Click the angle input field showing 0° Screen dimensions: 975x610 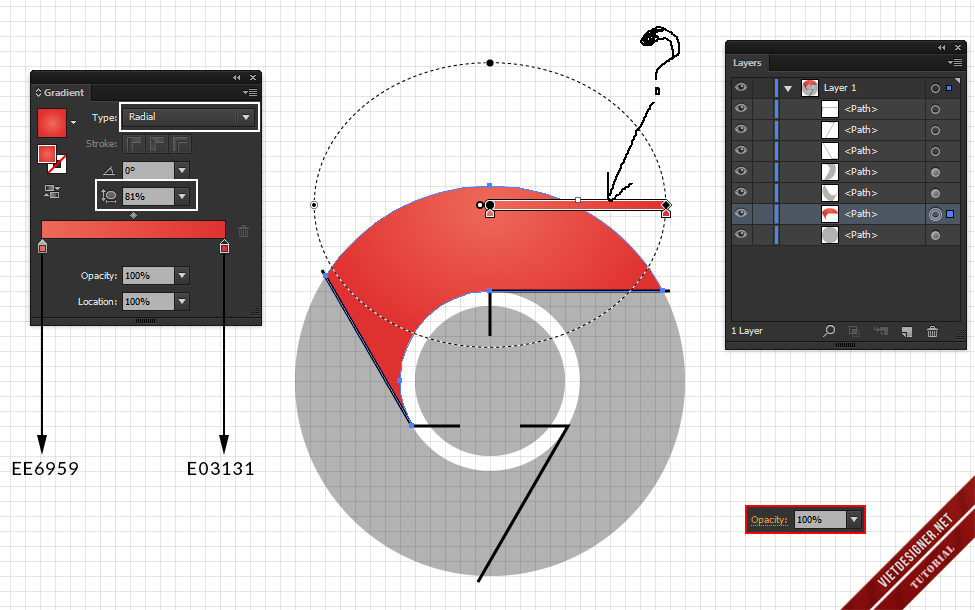coord(149,170)
